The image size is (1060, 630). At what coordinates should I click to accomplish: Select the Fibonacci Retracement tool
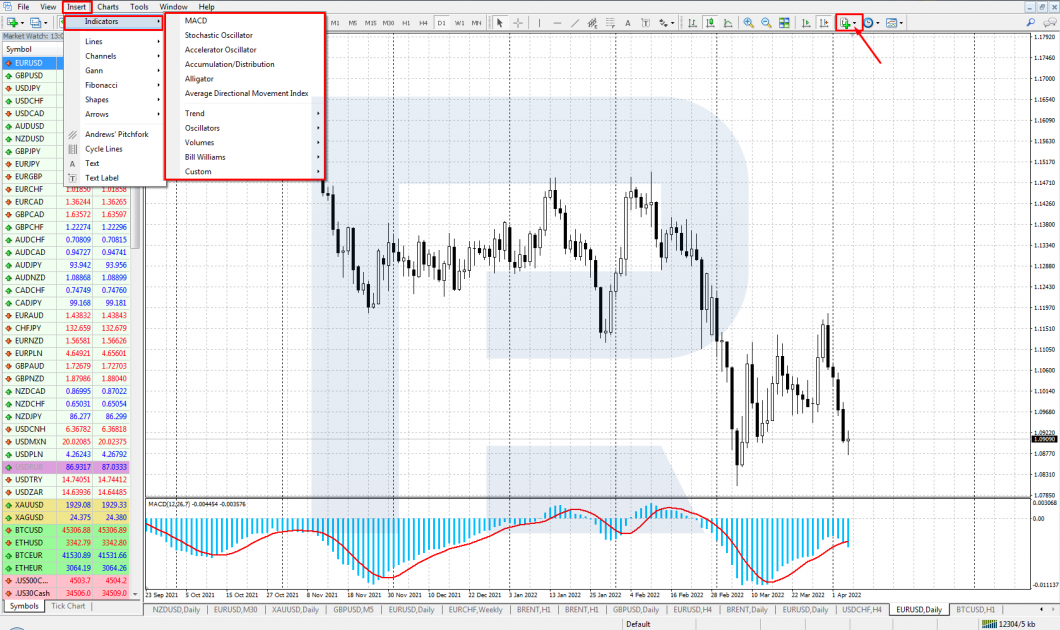click(610, 23)
